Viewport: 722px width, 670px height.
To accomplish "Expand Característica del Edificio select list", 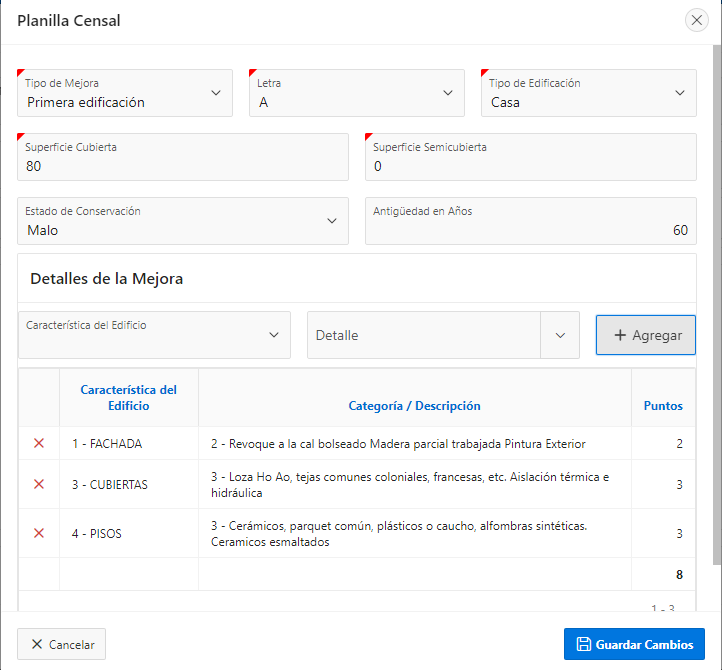I will 154,335.
